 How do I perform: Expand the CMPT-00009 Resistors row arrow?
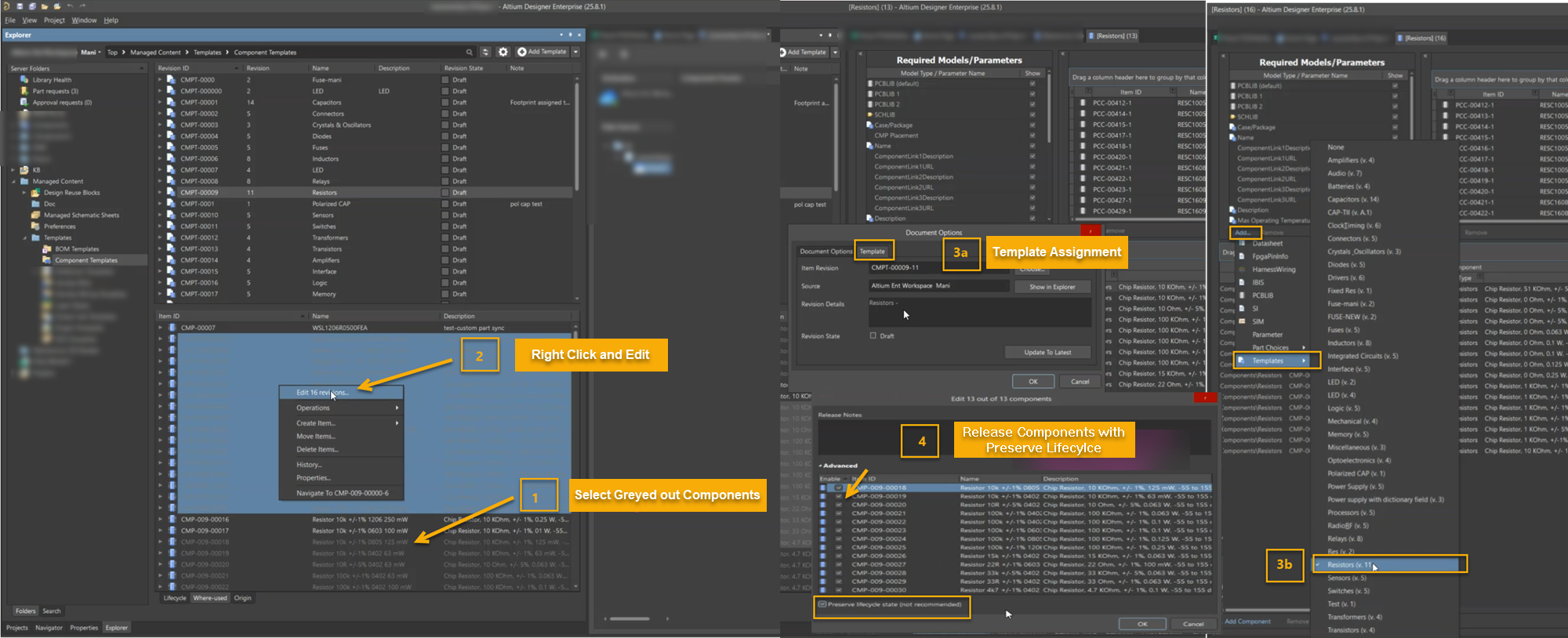point(160,192)
